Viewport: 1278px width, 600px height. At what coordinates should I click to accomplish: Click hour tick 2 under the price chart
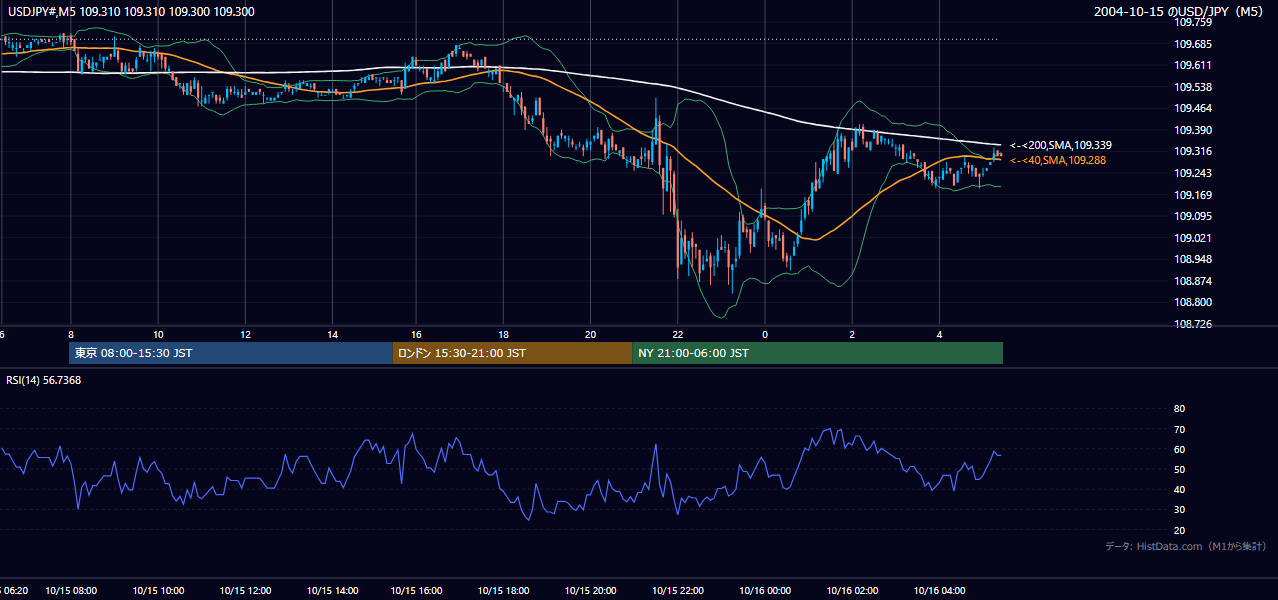852,334
